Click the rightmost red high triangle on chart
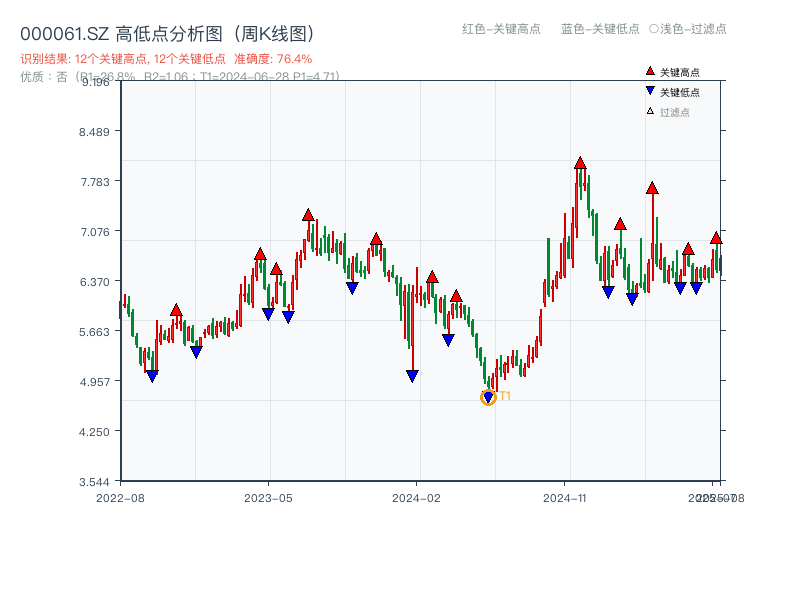800x600 pixels. click(715, 240)
